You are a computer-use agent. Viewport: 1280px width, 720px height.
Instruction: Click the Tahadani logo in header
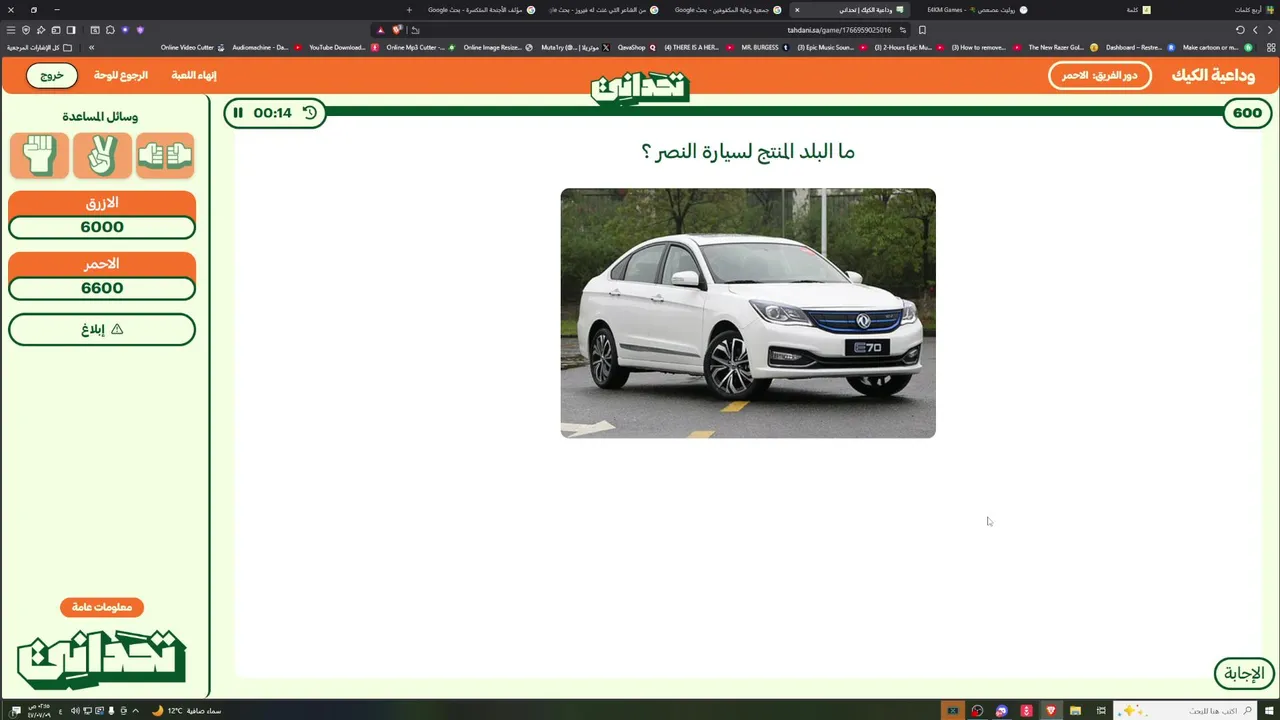click(640, 87)
